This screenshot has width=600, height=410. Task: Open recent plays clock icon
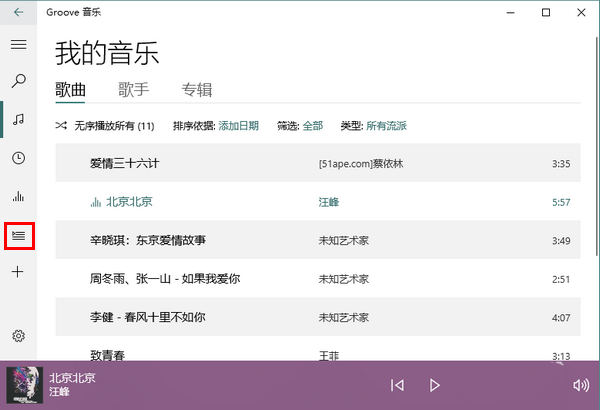point(18,158)
